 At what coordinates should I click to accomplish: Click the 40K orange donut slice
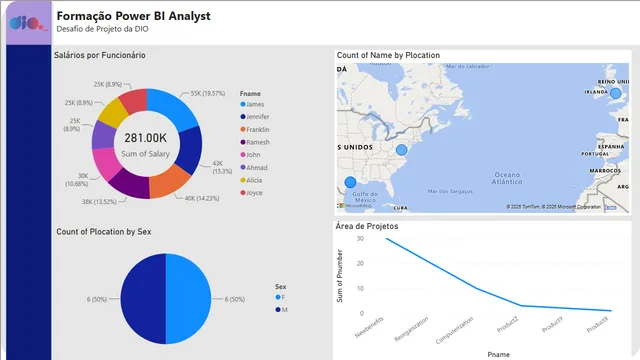point(168,182)
